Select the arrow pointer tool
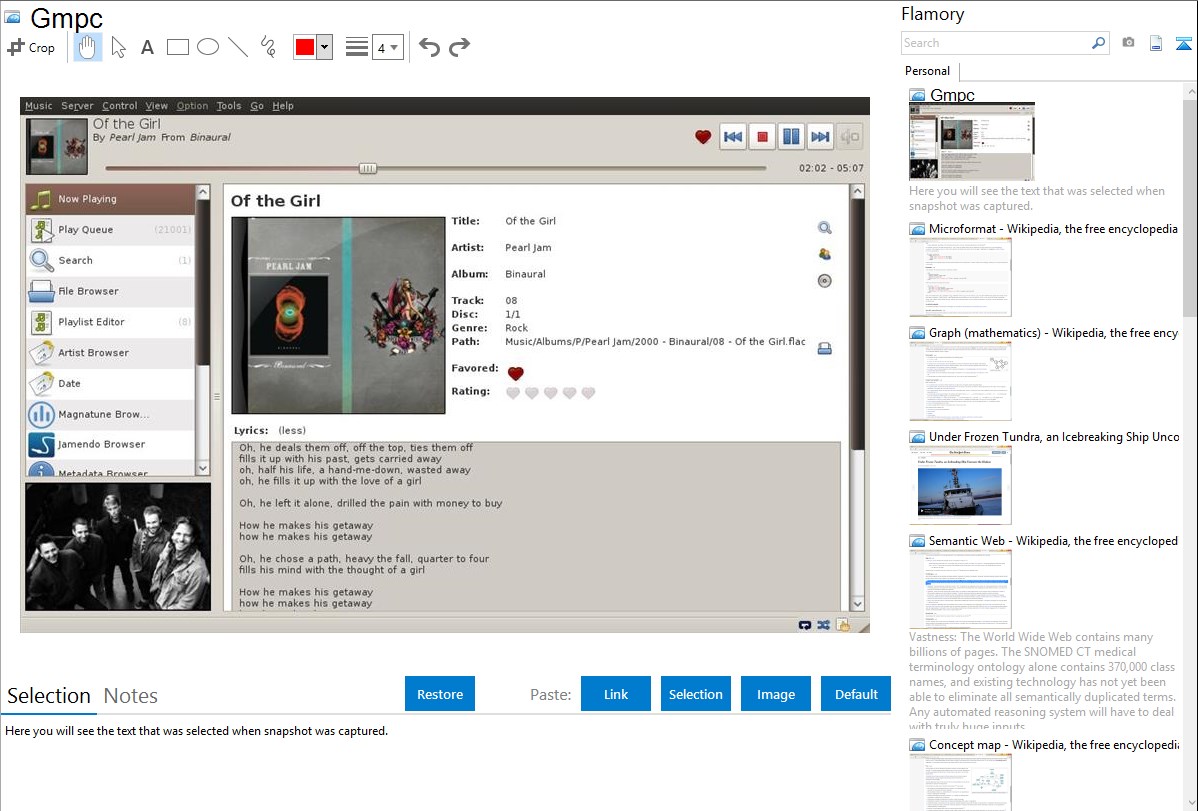 pyautogui.click(x=118, y=47)
